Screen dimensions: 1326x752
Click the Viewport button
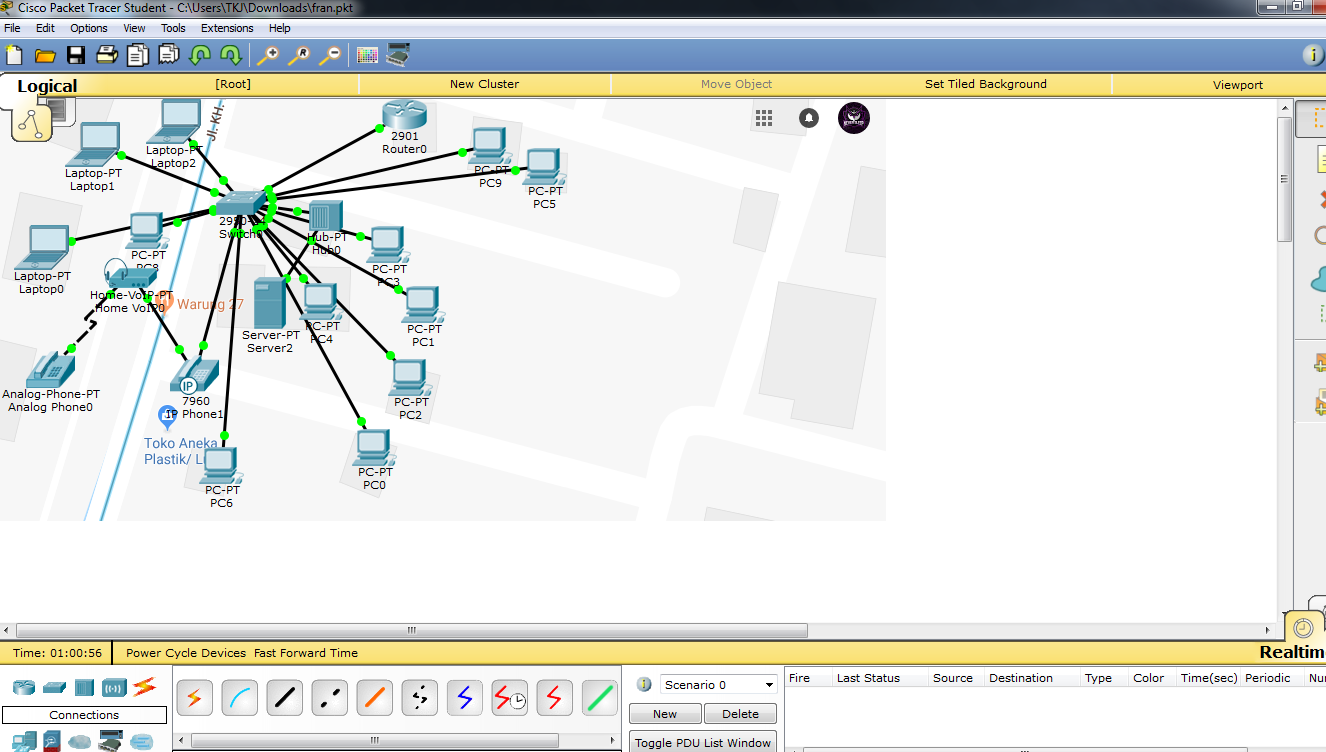tap(1238, 85)
